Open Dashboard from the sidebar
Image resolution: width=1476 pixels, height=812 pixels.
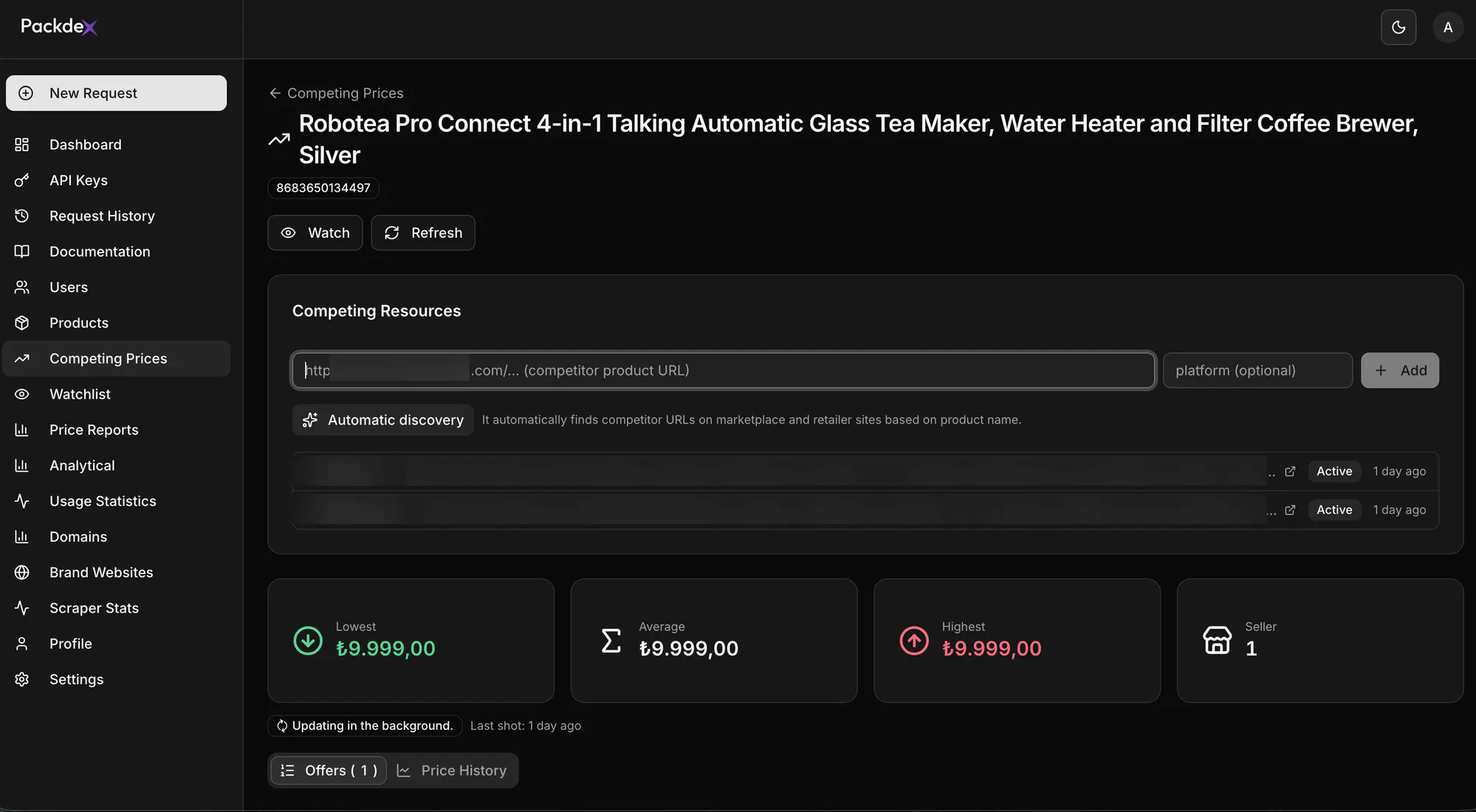[117, 145]
